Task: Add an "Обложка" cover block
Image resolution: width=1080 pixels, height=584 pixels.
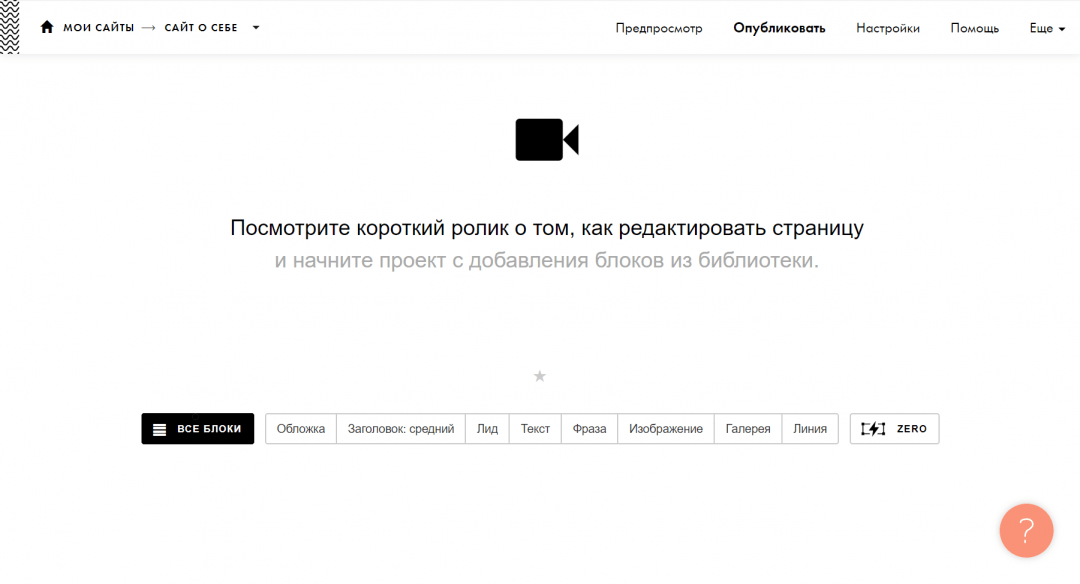Action: tap(301, 429)
